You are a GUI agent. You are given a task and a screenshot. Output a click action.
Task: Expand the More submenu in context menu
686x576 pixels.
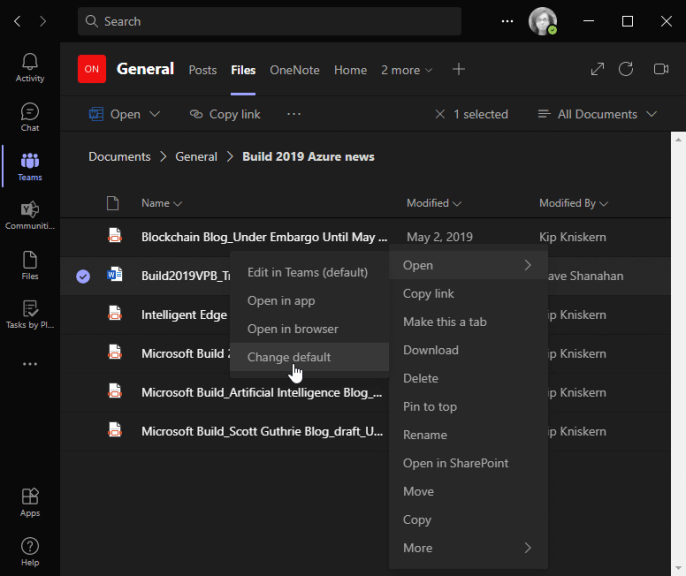tap(468, 548)
